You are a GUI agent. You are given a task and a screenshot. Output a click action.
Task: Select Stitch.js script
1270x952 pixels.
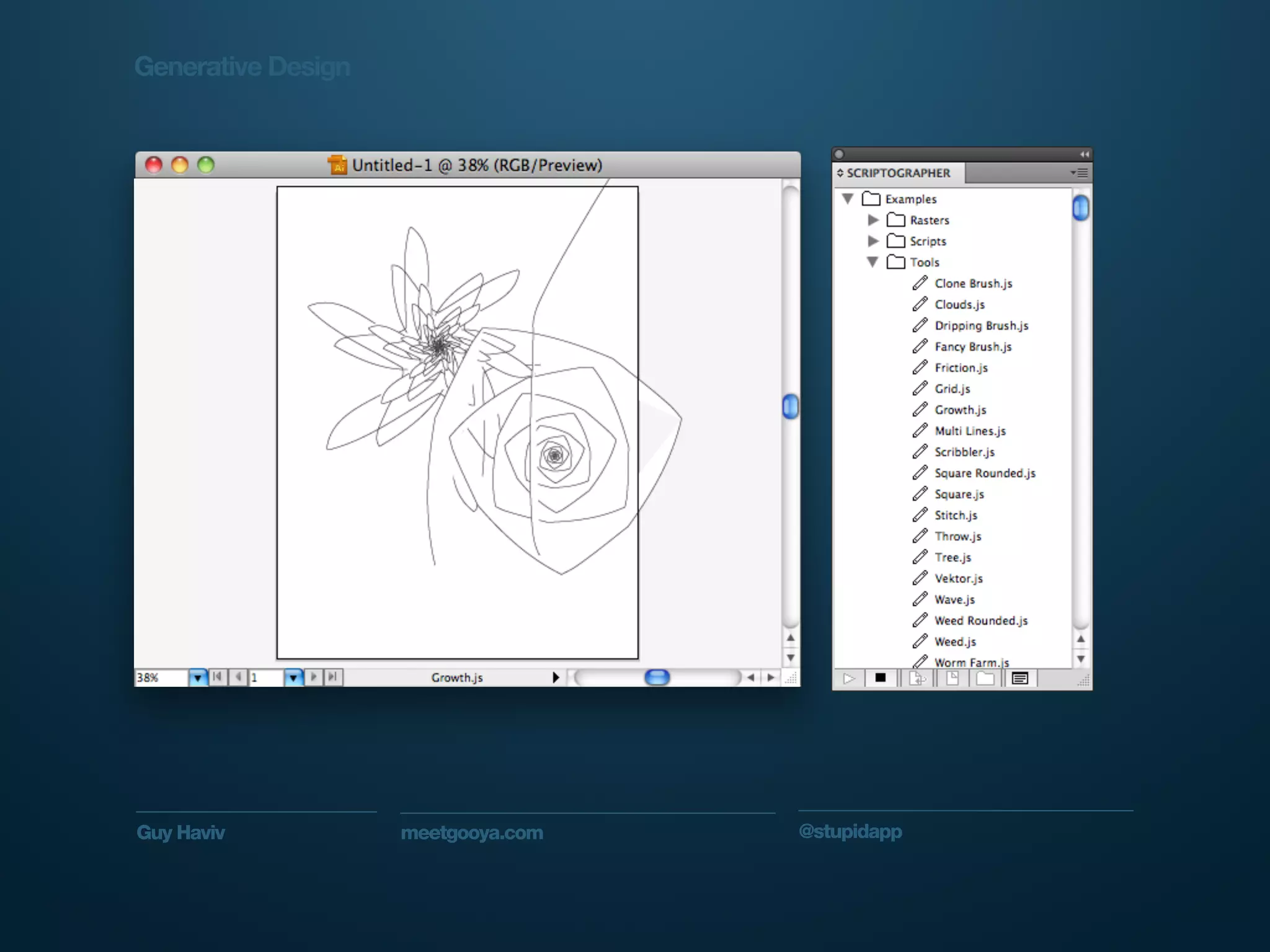click(x=956, y=515)
